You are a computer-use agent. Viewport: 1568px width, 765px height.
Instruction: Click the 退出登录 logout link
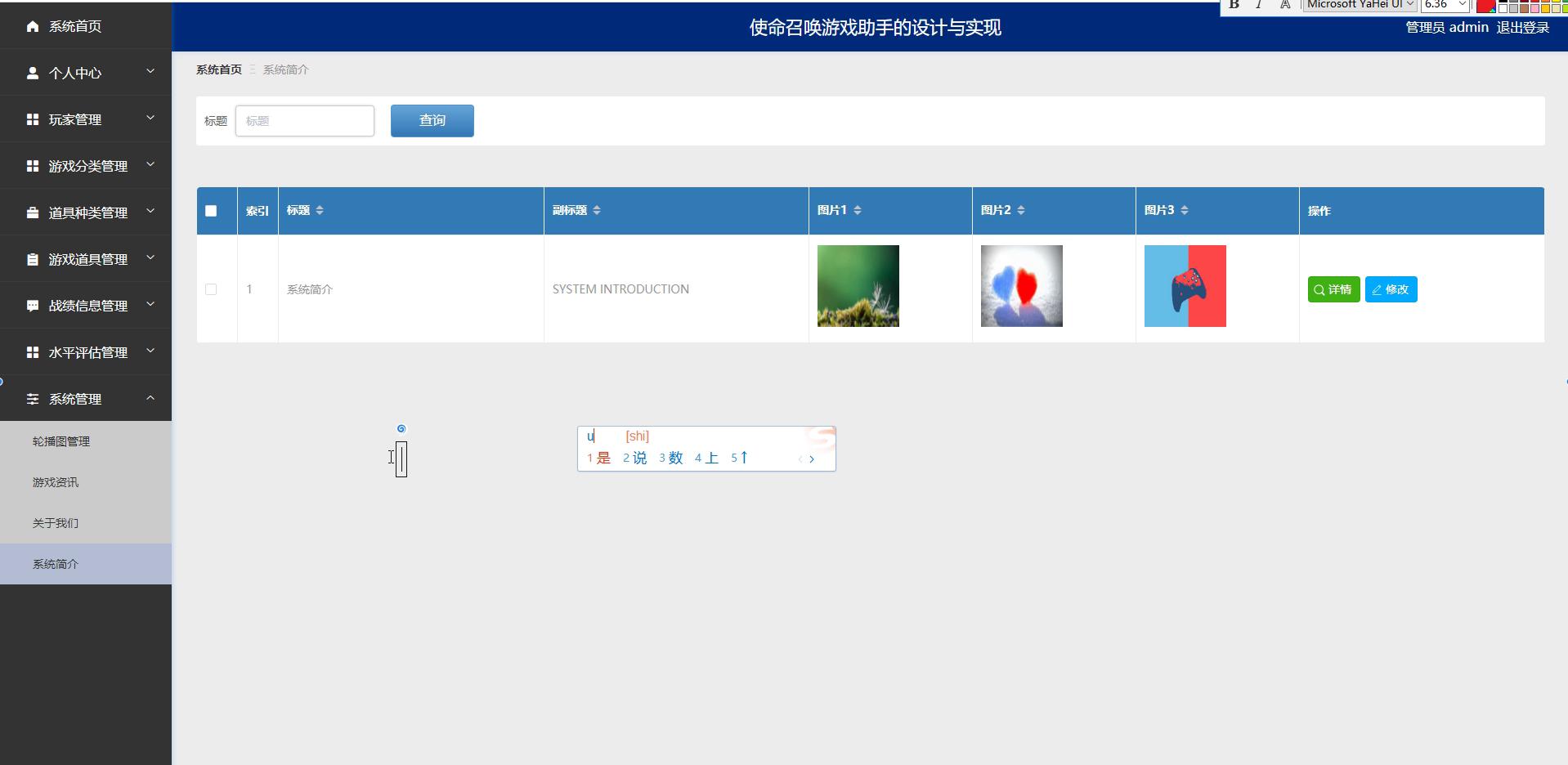pos(1522,27)
